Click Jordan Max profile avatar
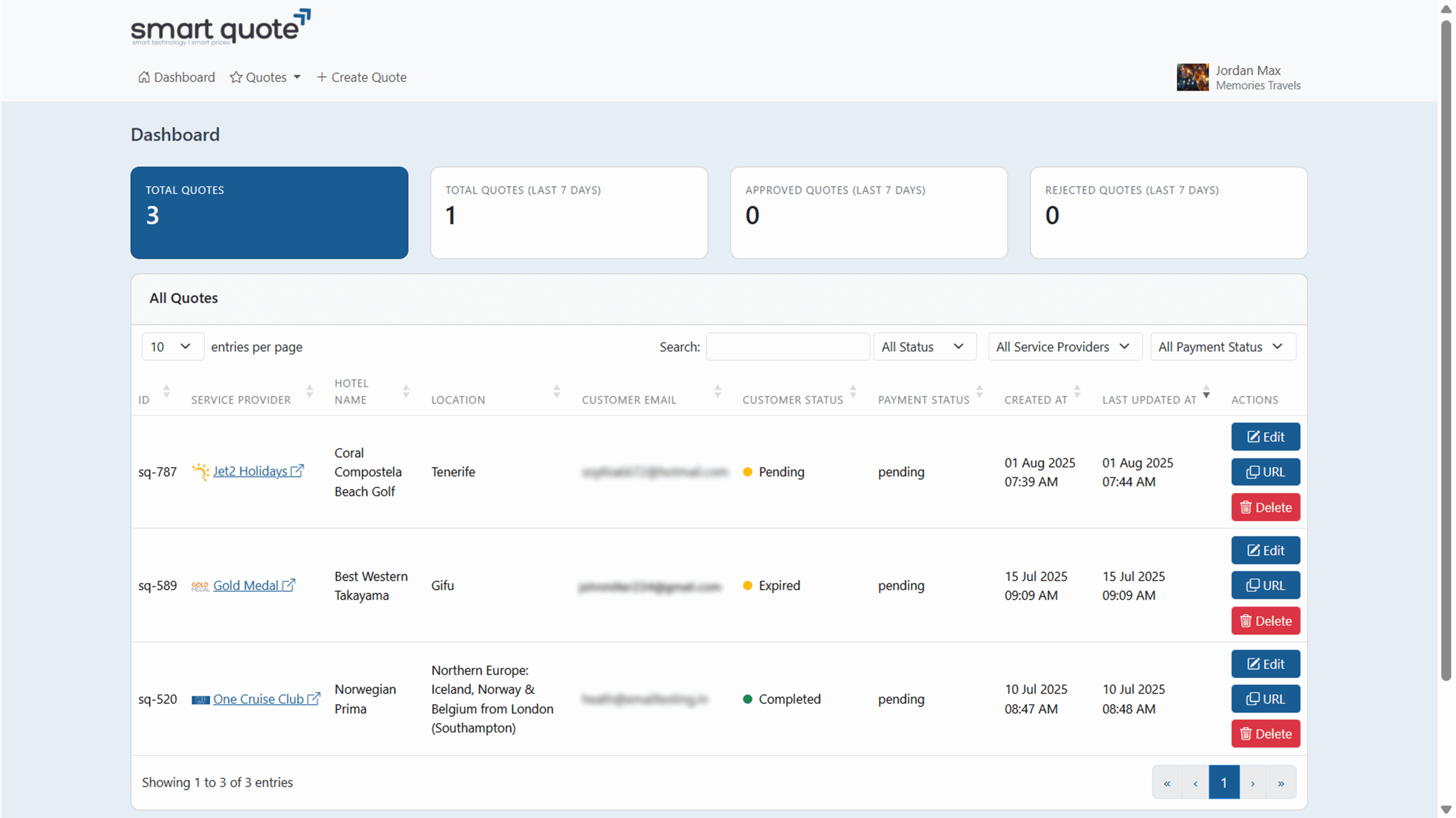The width and height of the screenshot is (1456, 818). 1192,77
